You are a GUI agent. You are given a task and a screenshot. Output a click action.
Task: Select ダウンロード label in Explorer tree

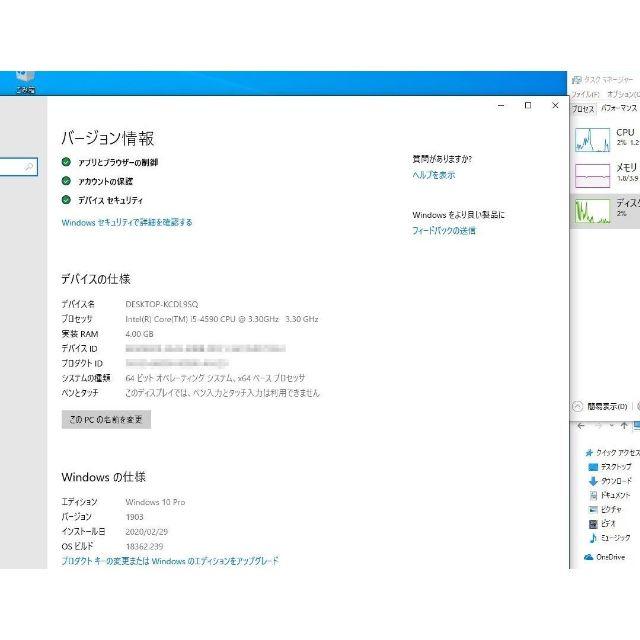[x=617, y=481]
